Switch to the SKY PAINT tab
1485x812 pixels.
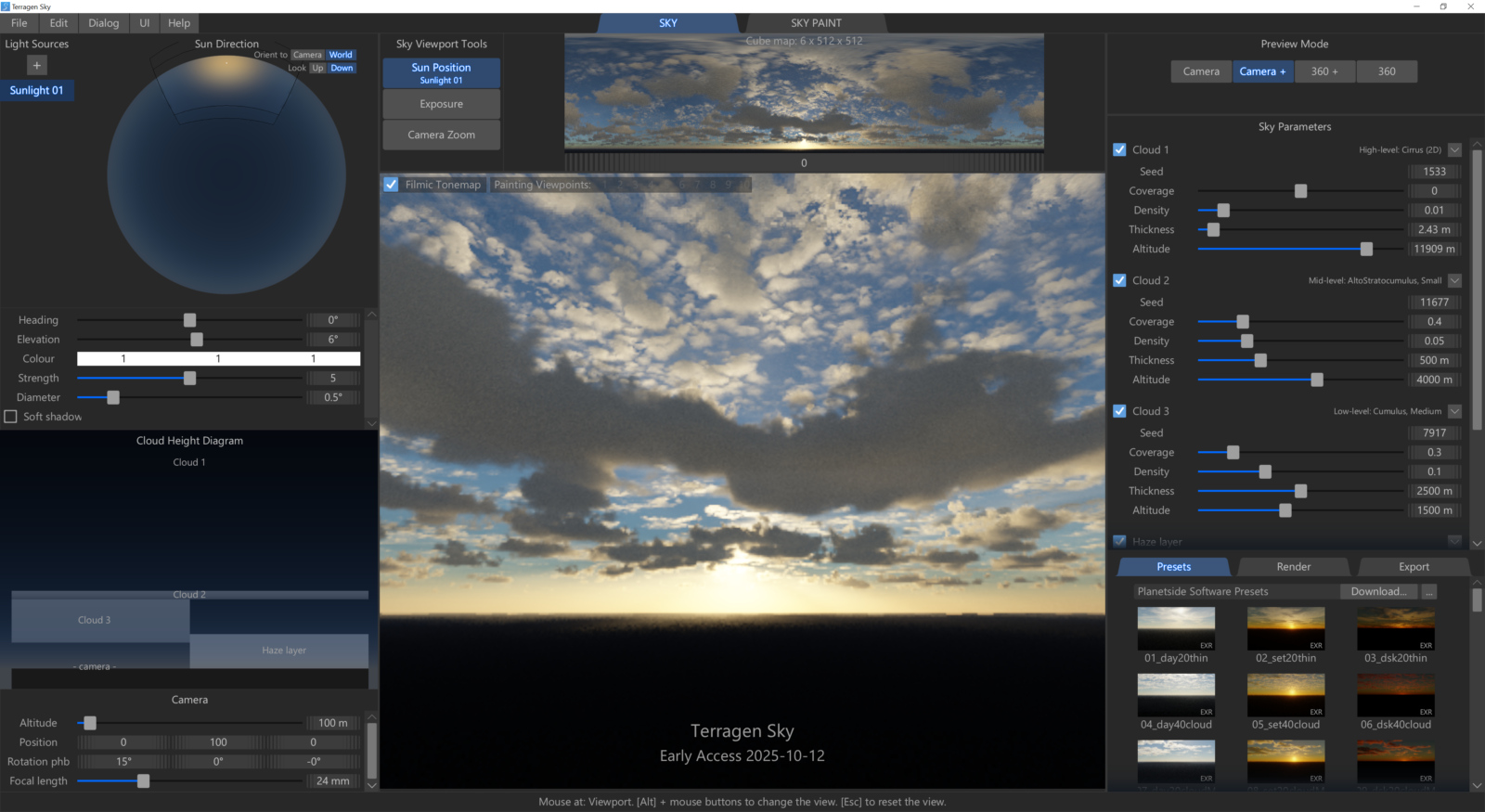[x=816, y=23]
